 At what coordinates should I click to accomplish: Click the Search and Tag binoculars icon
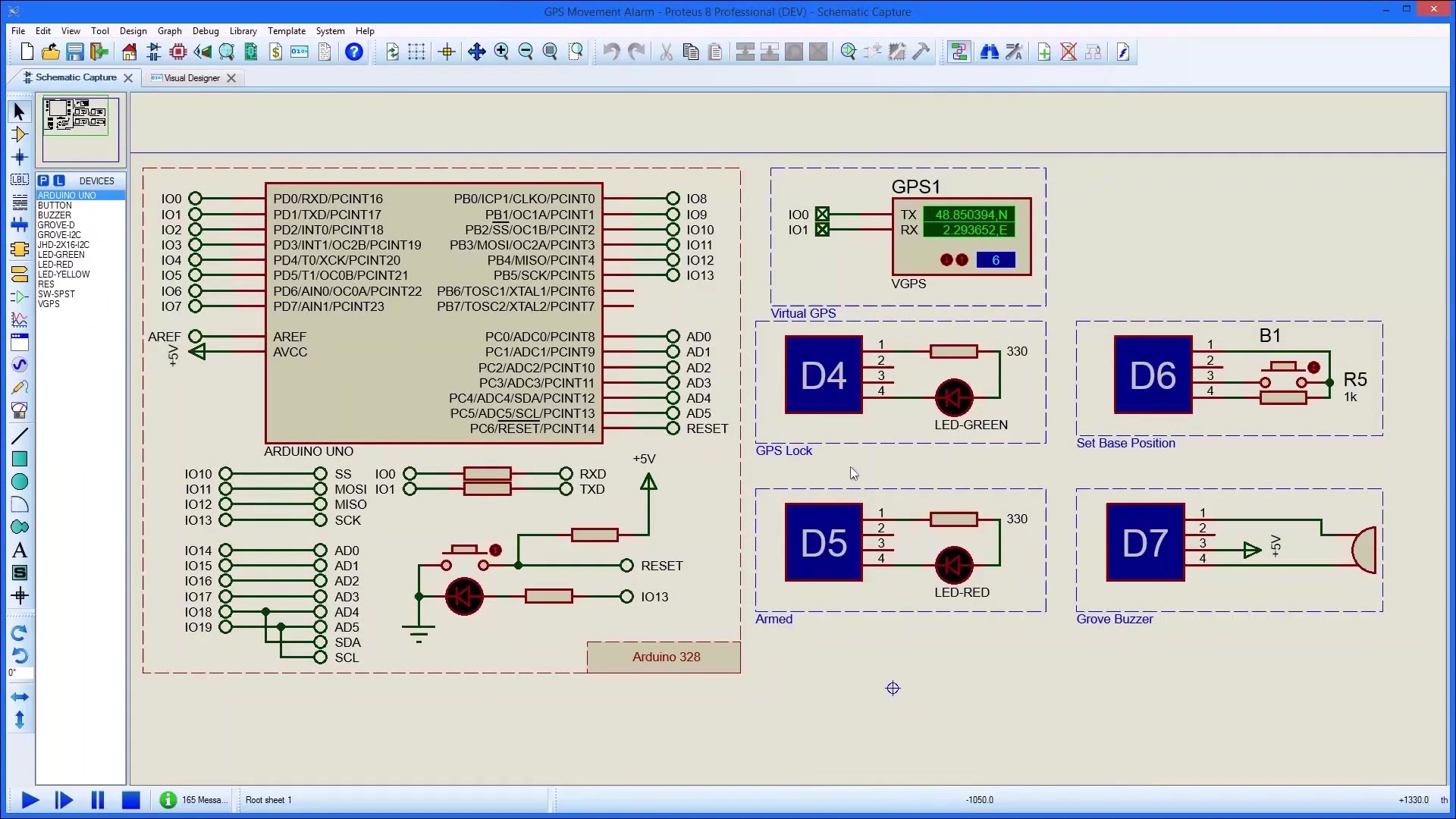989,52
